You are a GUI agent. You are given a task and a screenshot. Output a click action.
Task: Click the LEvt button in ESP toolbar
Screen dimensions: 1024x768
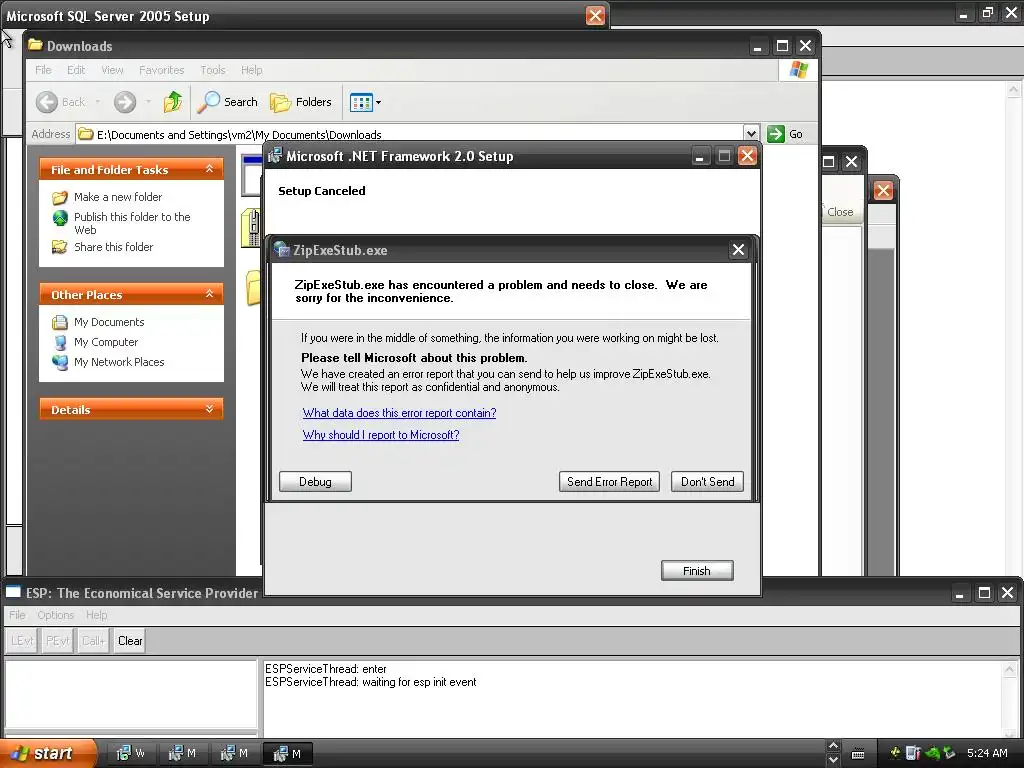coord(22,641)
